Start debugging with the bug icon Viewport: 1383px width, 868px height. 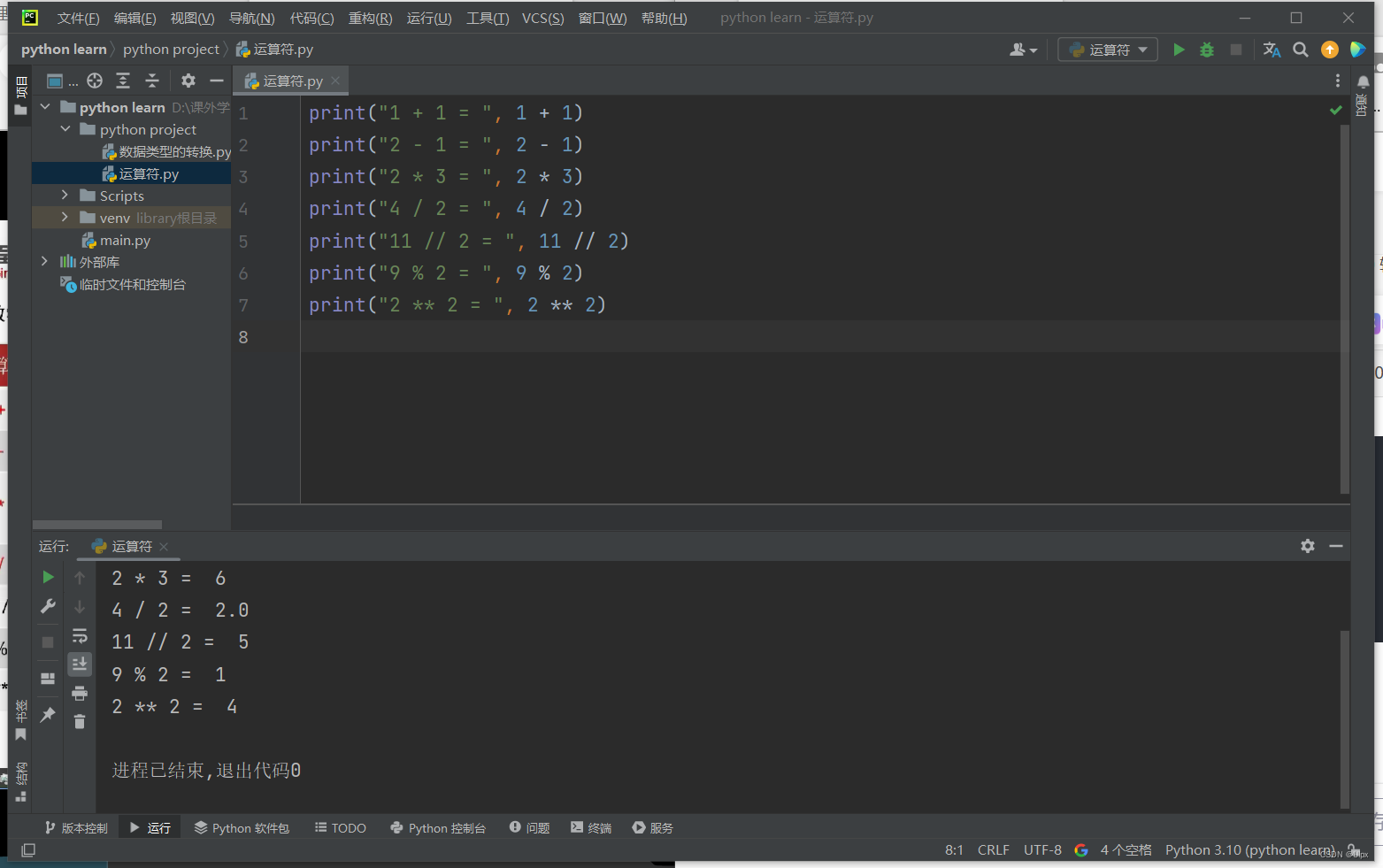pos(1207,50)
